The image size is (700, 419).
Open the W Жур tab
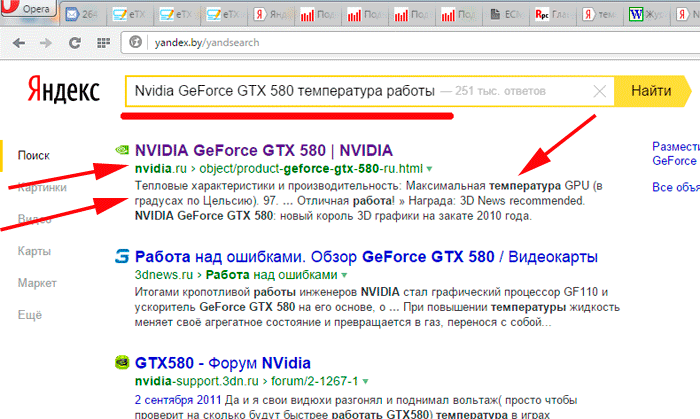click(648, 15)
